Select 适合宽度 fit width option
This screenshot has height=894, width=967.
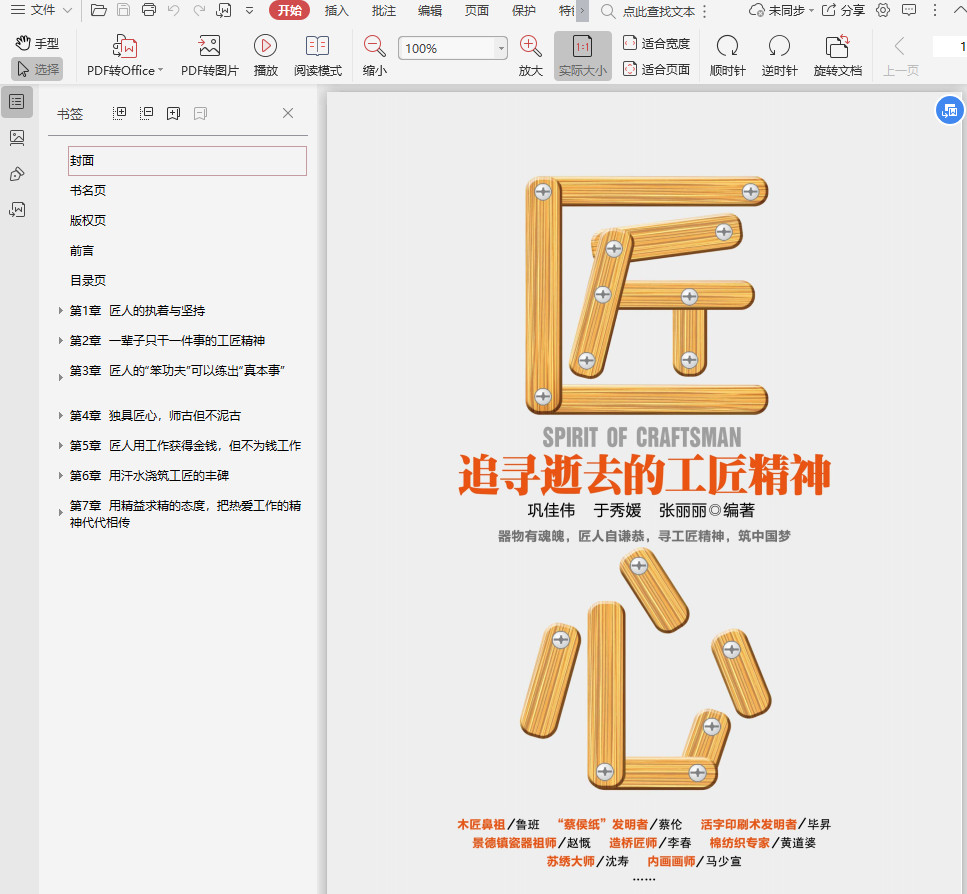coord(657,43)
